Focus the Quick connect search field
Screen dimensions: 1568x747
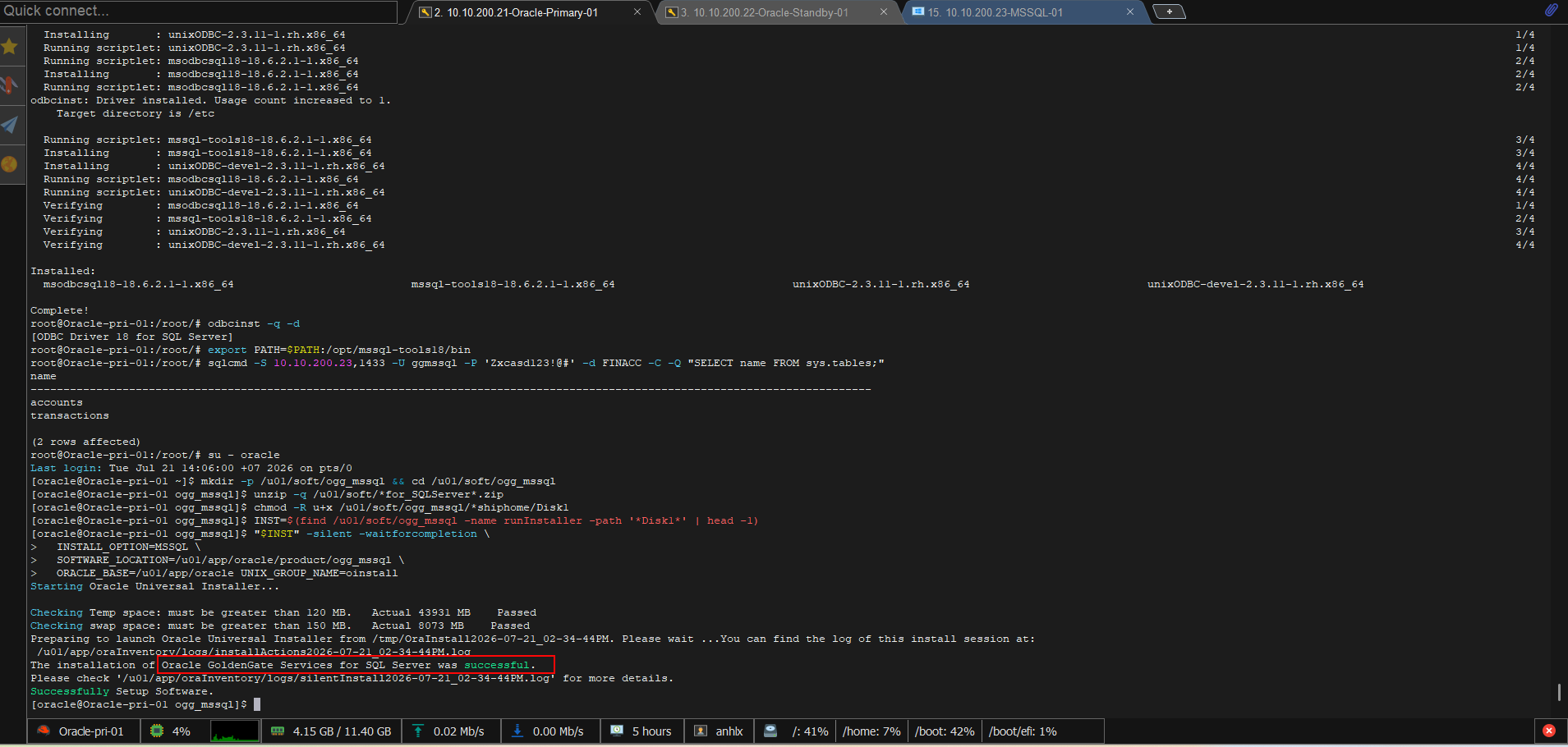[199, 11]
